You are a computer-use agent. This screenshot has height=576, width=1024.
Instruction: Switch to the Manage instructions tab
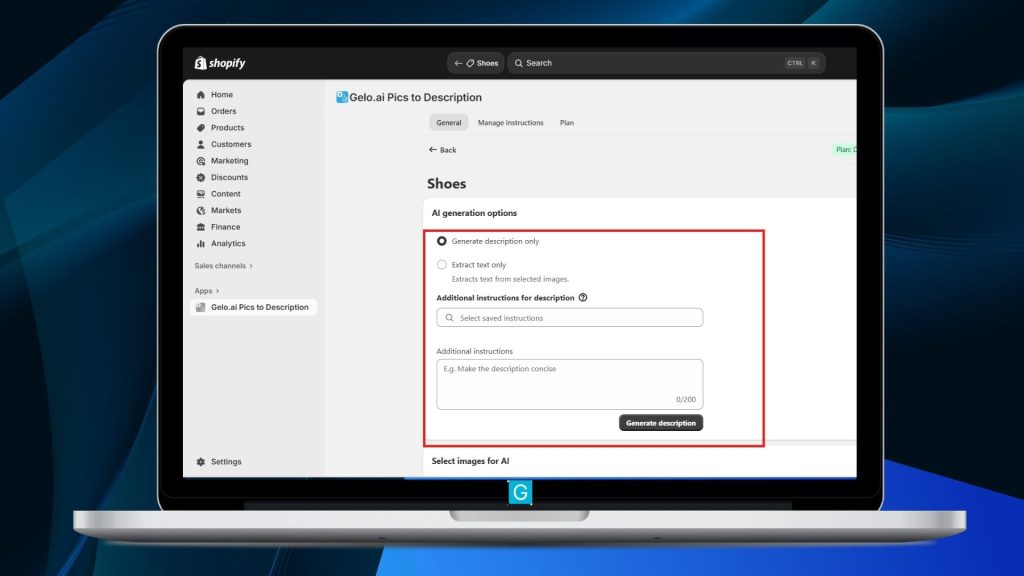510,123
